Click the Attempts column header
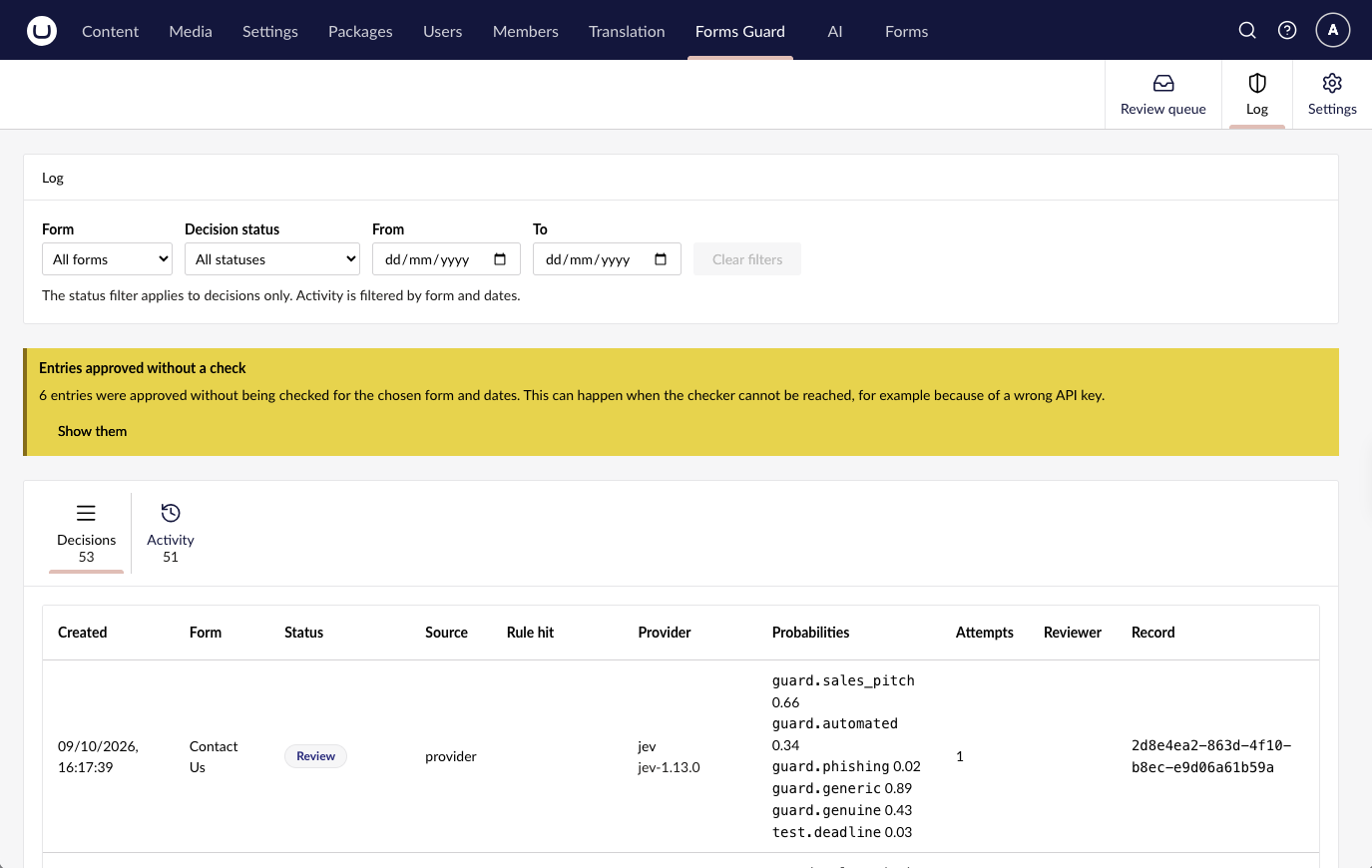Viewport: 1372px width, 868px height. [x=985, y=633]
